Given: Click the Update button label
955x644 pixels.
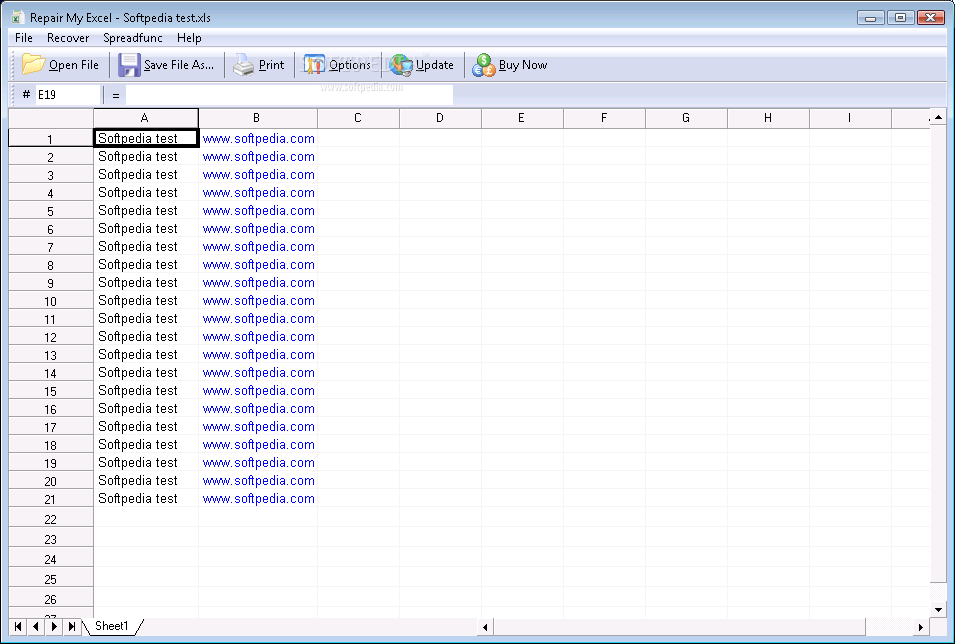Looking at the screenshot, I should (x=434, y=65).
